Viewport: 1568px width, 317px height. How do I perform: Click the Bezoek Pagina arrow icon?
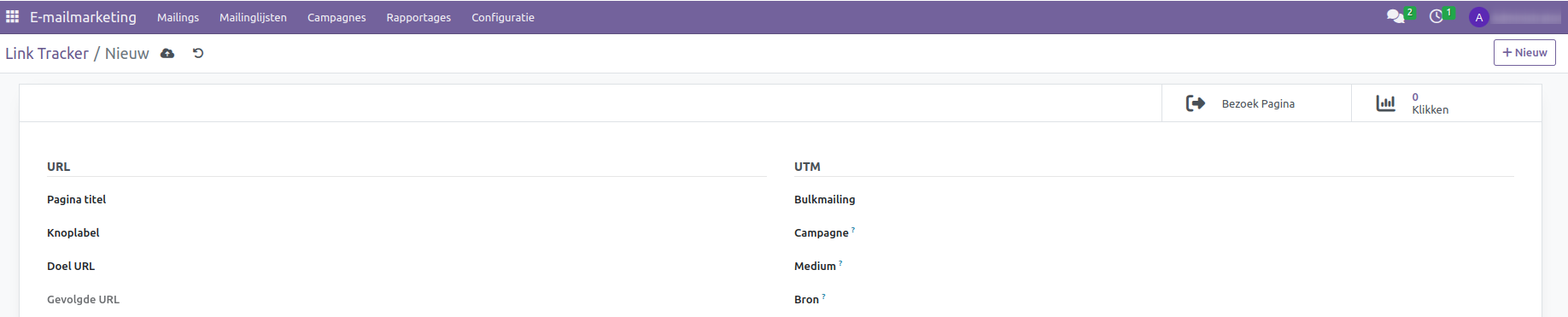(x=1196, y=103)
